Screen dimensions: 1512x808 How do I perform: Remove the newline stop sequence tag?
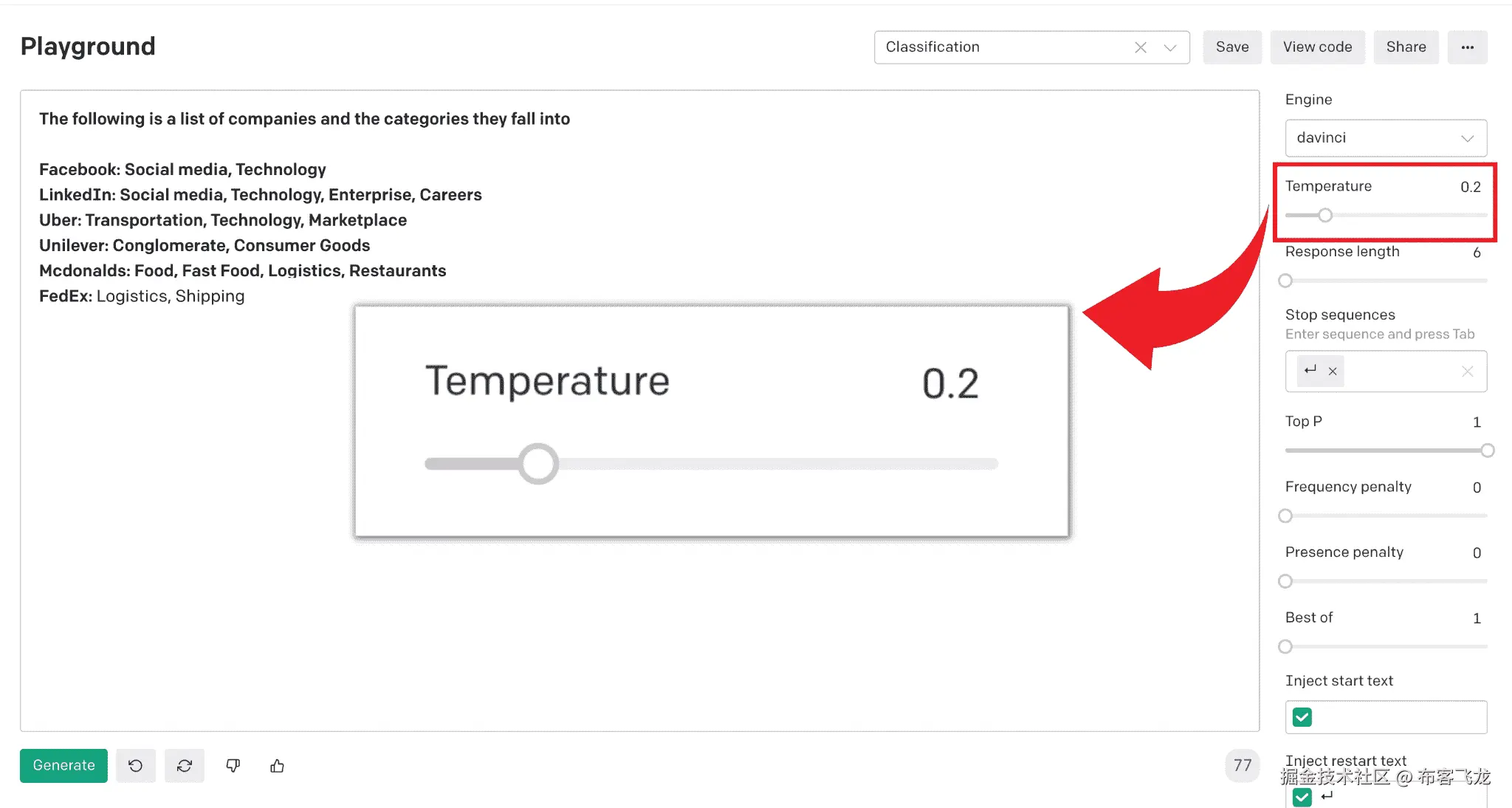click(x=1333, y=372)
